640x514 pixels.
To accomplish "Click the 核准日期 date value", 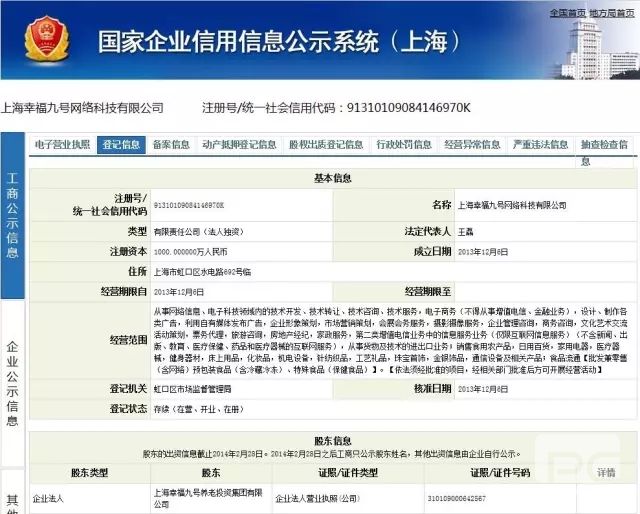I will click(483, 389).
